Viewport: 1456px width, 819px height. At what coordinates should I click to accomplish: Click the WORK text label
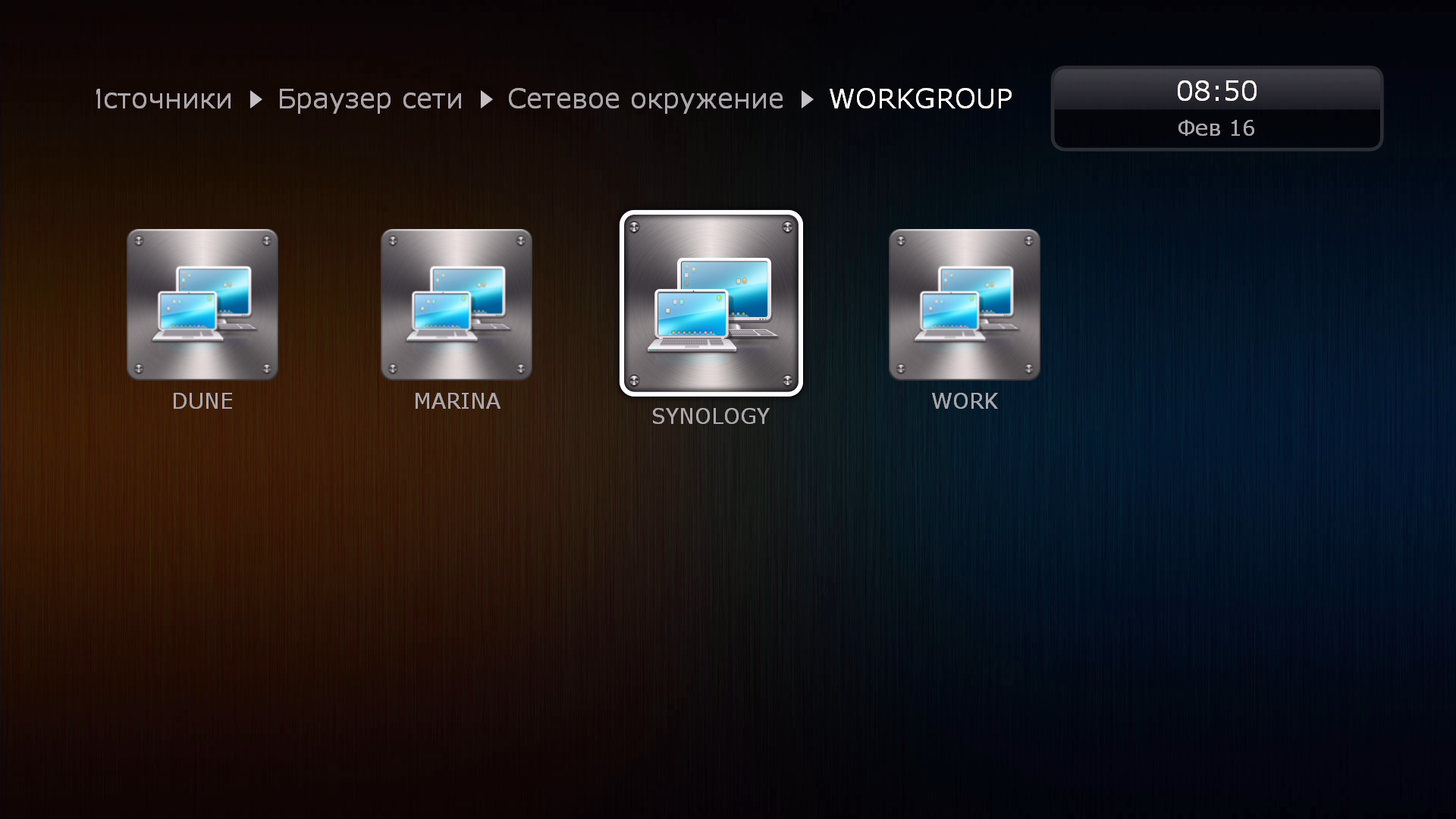965,401
